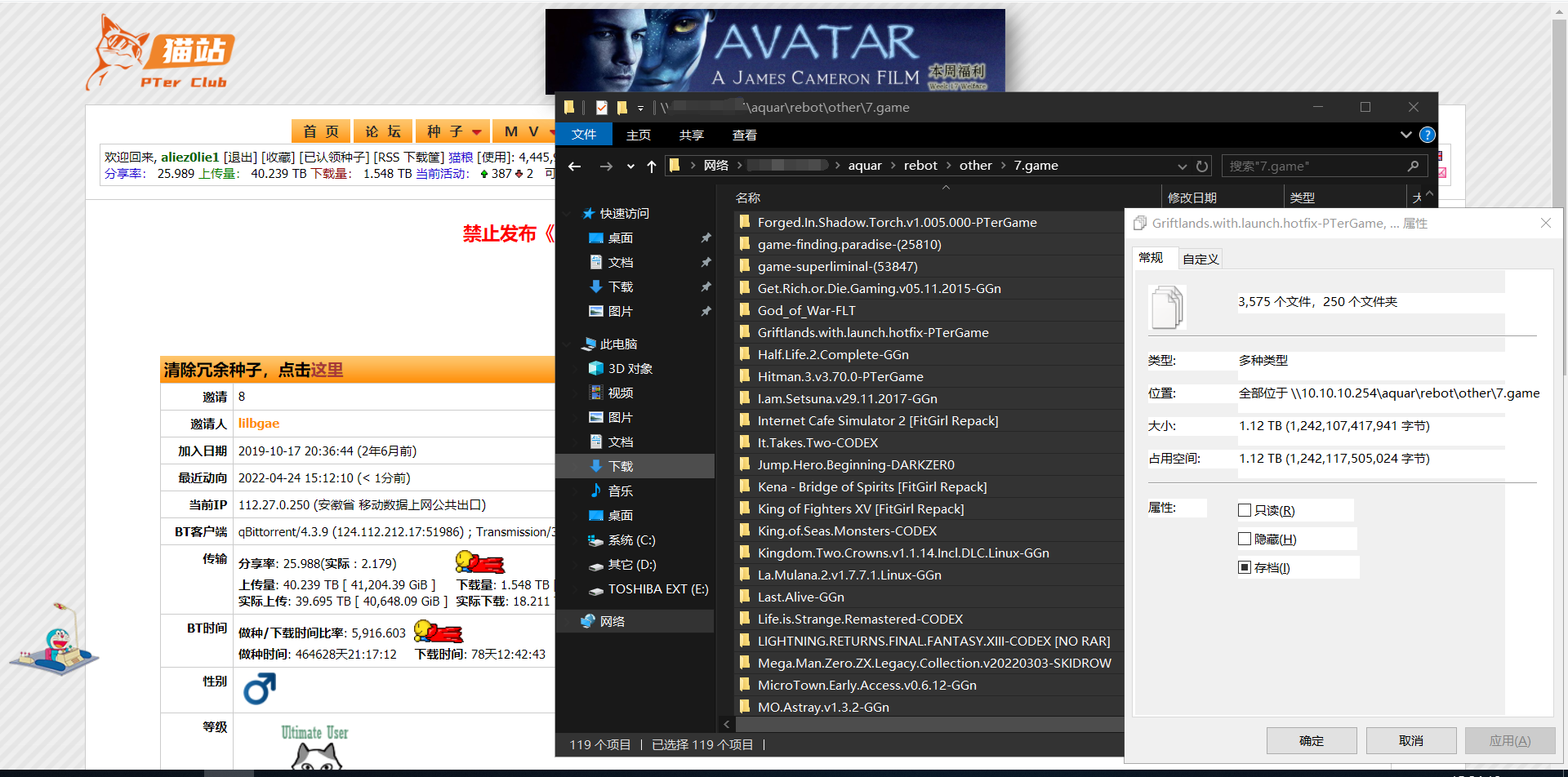Click the search magnifier icon in Explorer
This screenshot has width=1568, height=777.
pyautogui.click(x=1414, y=166)
